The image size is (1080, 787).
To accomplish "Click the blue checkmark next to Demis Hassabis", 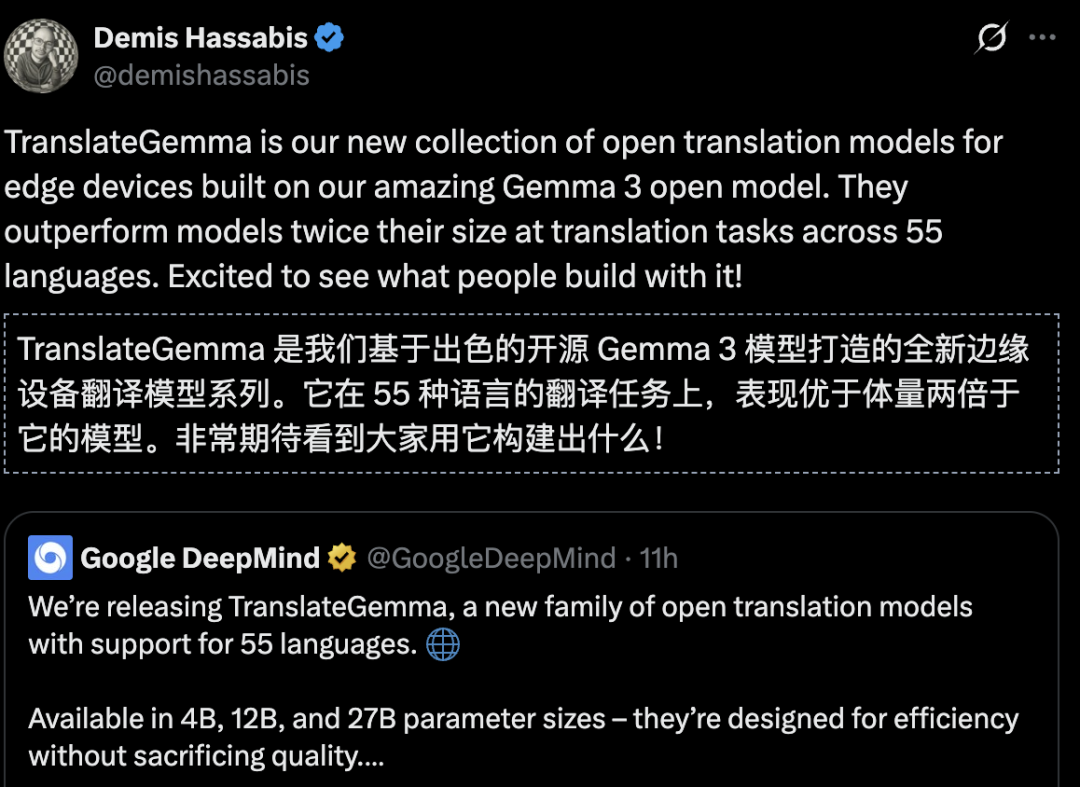I will click(x=327, y=37).
